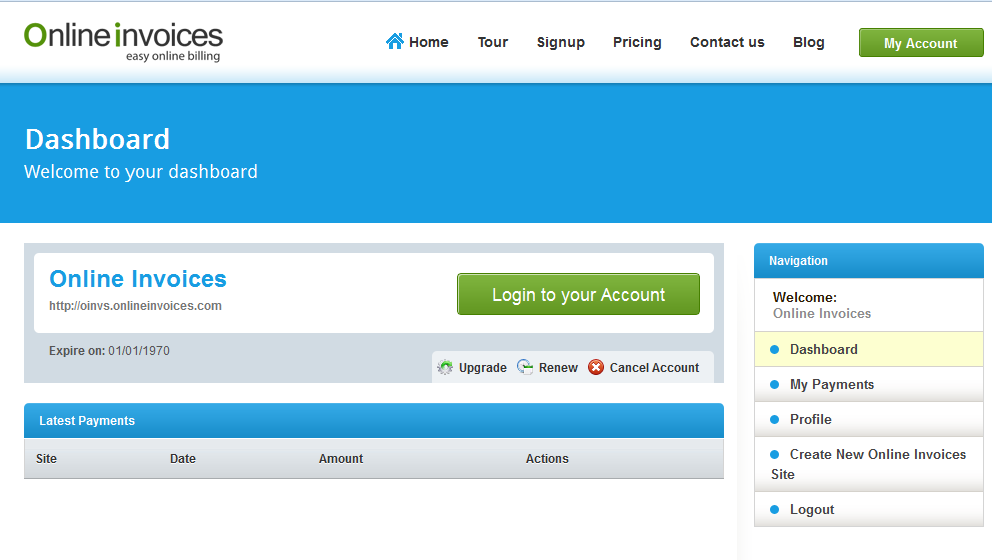Image resolution: width=992 pixels, height=560 pixels.
Task: Click the Dashboard bullet icon in Navigation
Action: [x=774, y=349]
